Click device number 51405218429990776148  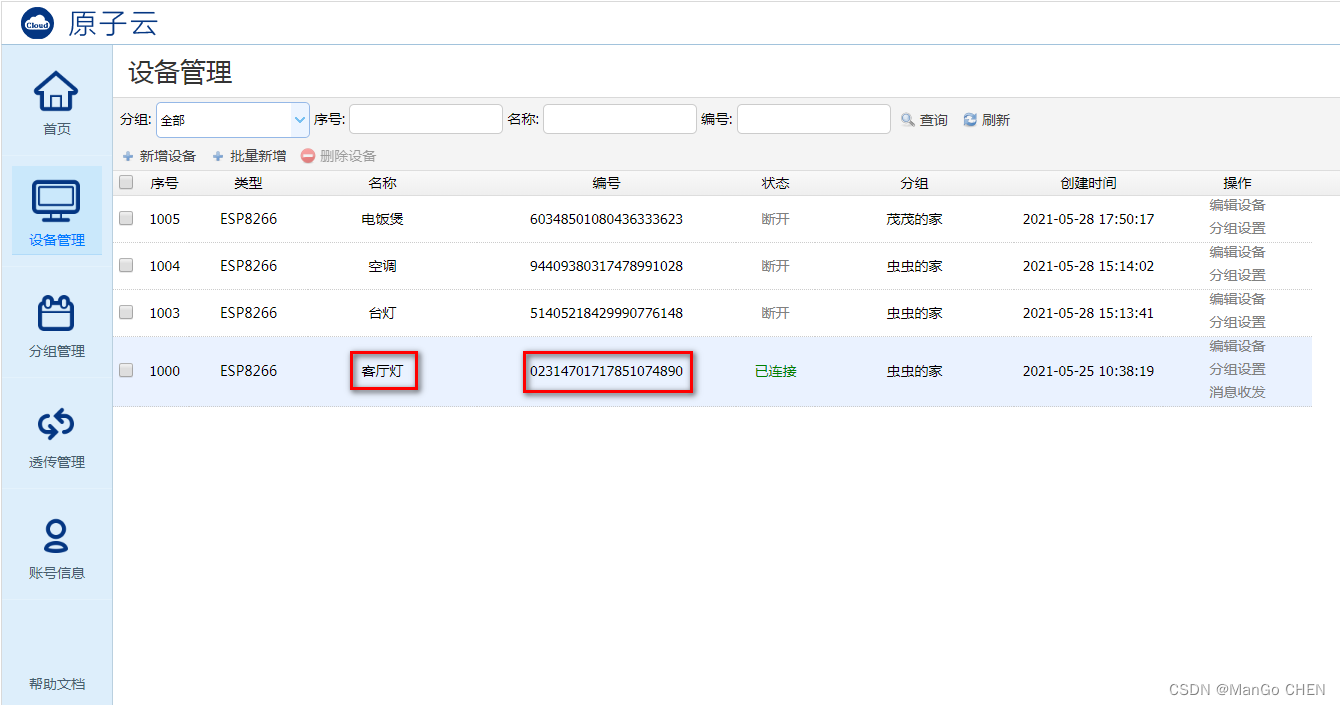pos(606,313)
